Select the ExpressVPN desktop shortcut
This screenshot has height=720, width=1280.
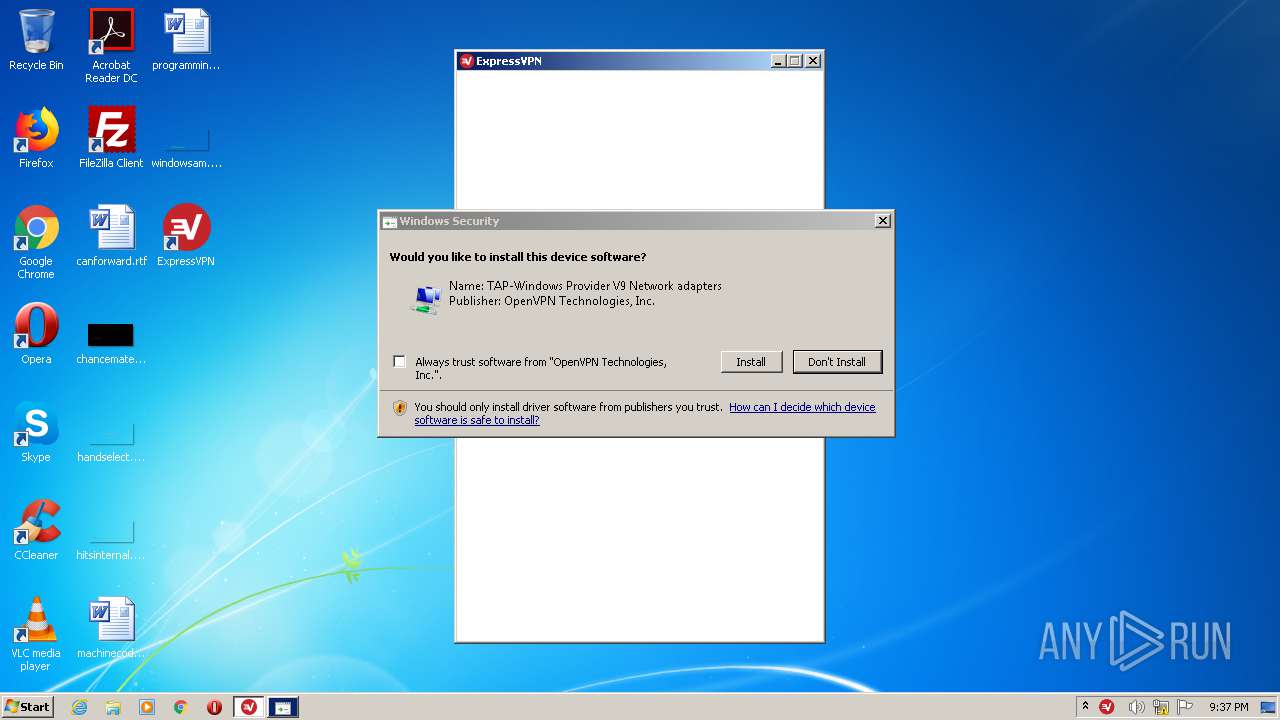point(186,236)
